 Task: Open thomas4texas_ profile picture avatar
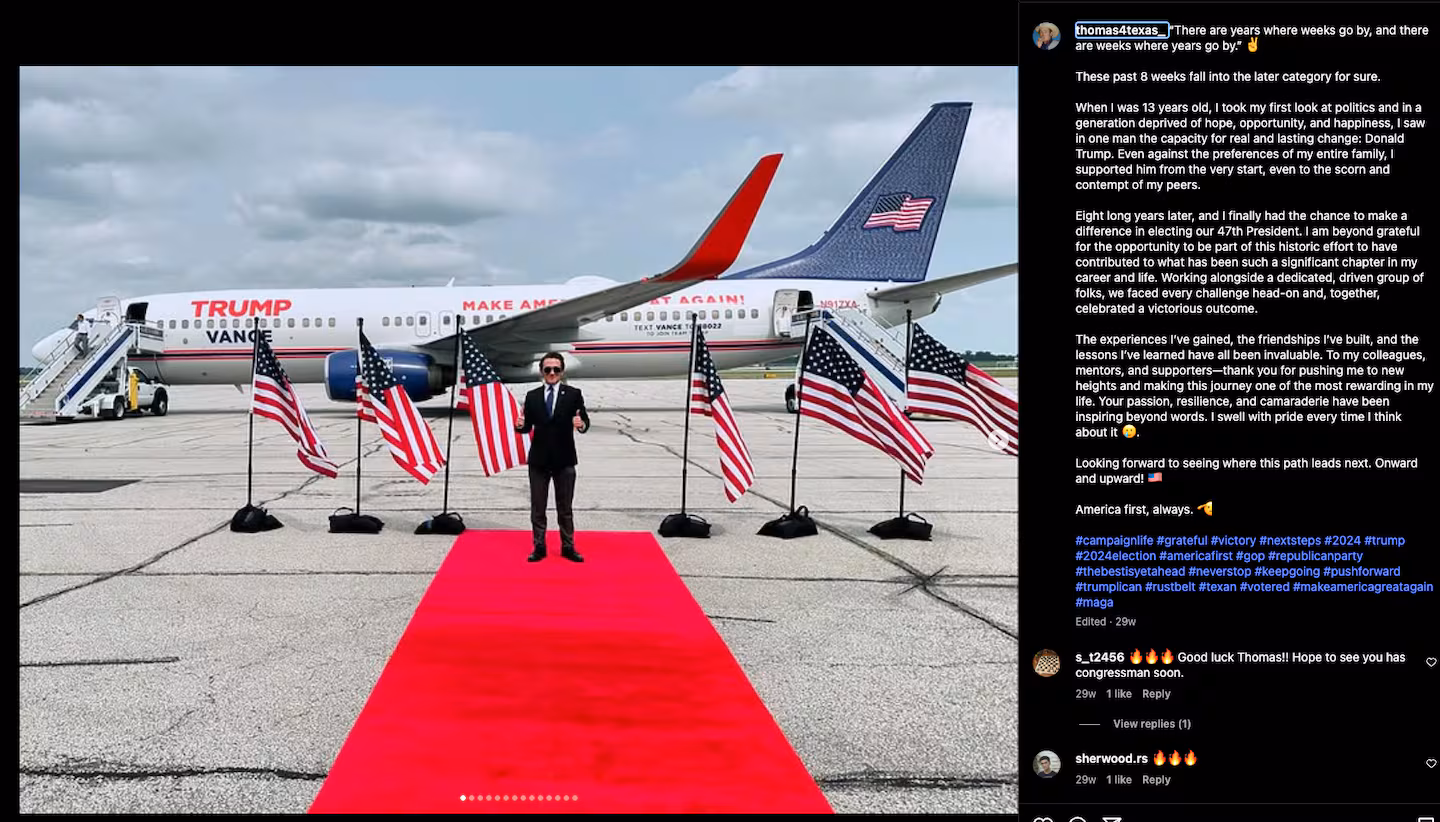(x=1046, y=36)
